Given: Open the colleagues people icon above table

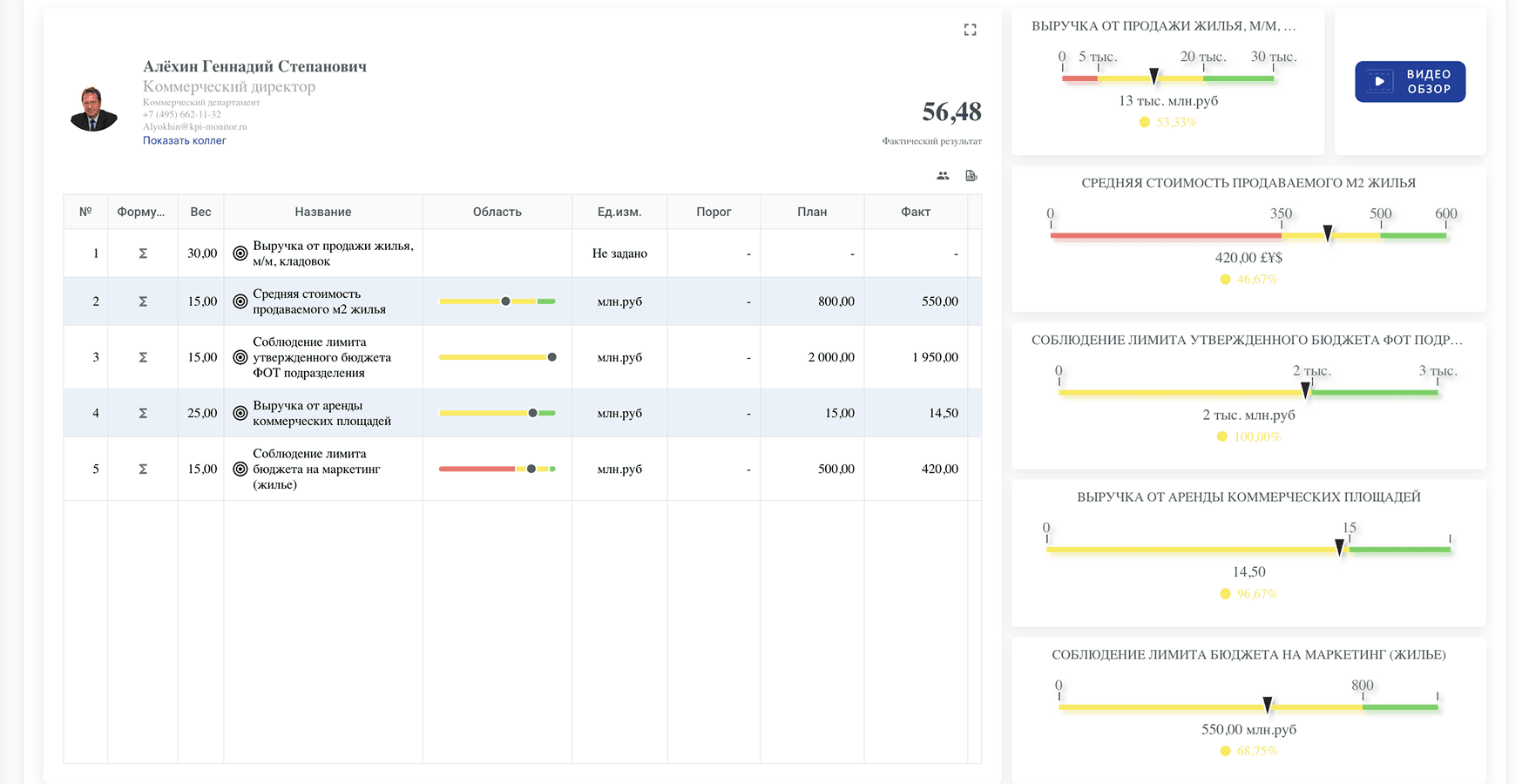Looking at the screenshot, I should click(x=943, y=176).
